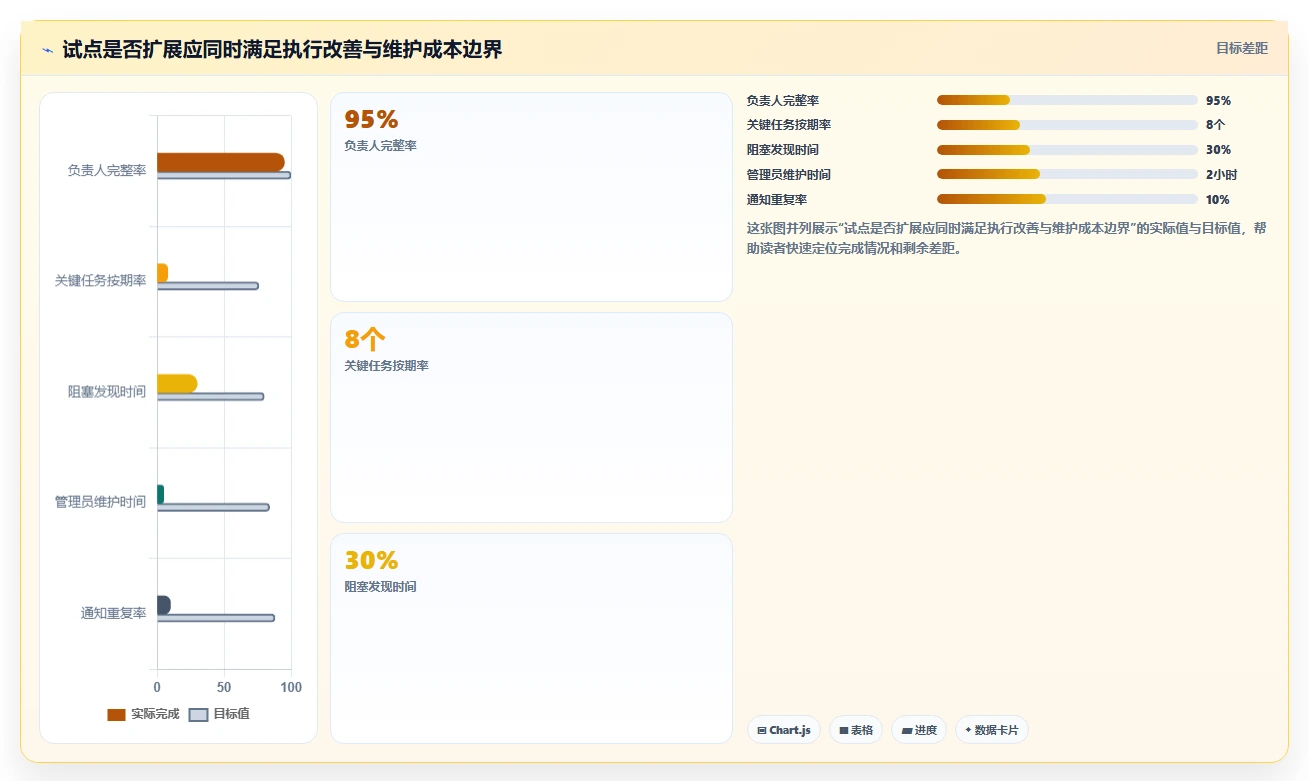The height and width of the screenshot is (781, 1309).
Task: Click the x-axis tick 50
Action: [x=224, y=687]
